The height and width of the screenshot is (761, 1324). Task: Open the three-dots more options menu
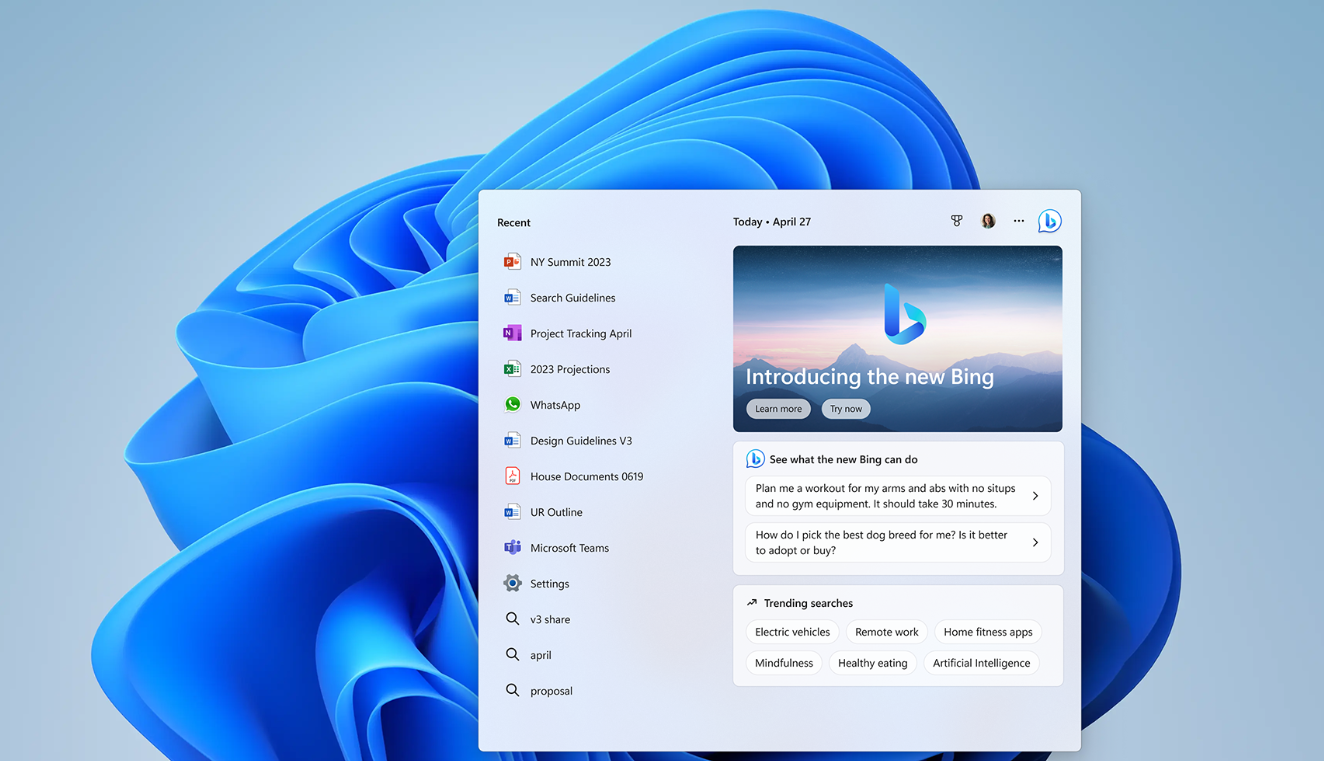(1018, 221)
